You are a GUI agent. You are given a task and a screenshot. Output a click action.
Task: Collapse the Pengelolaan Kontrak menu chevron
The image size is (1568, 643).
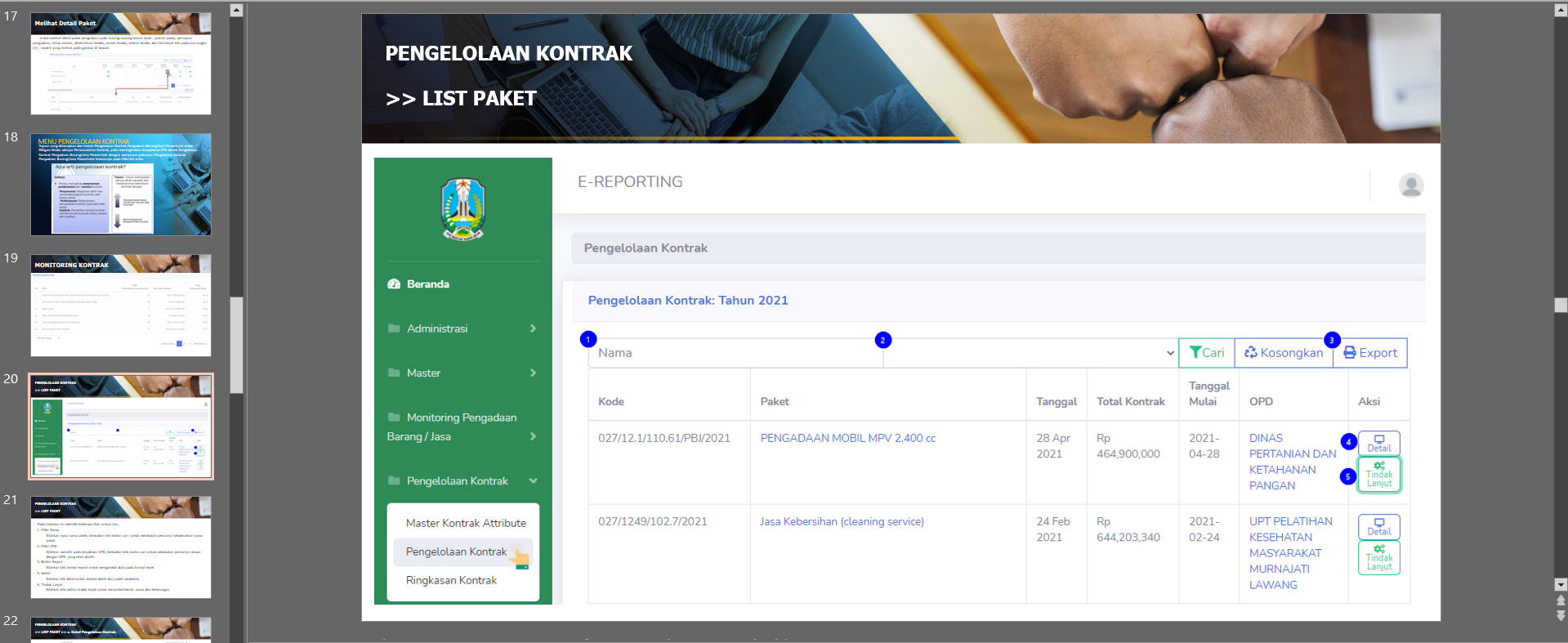click(x=533, y=480)
